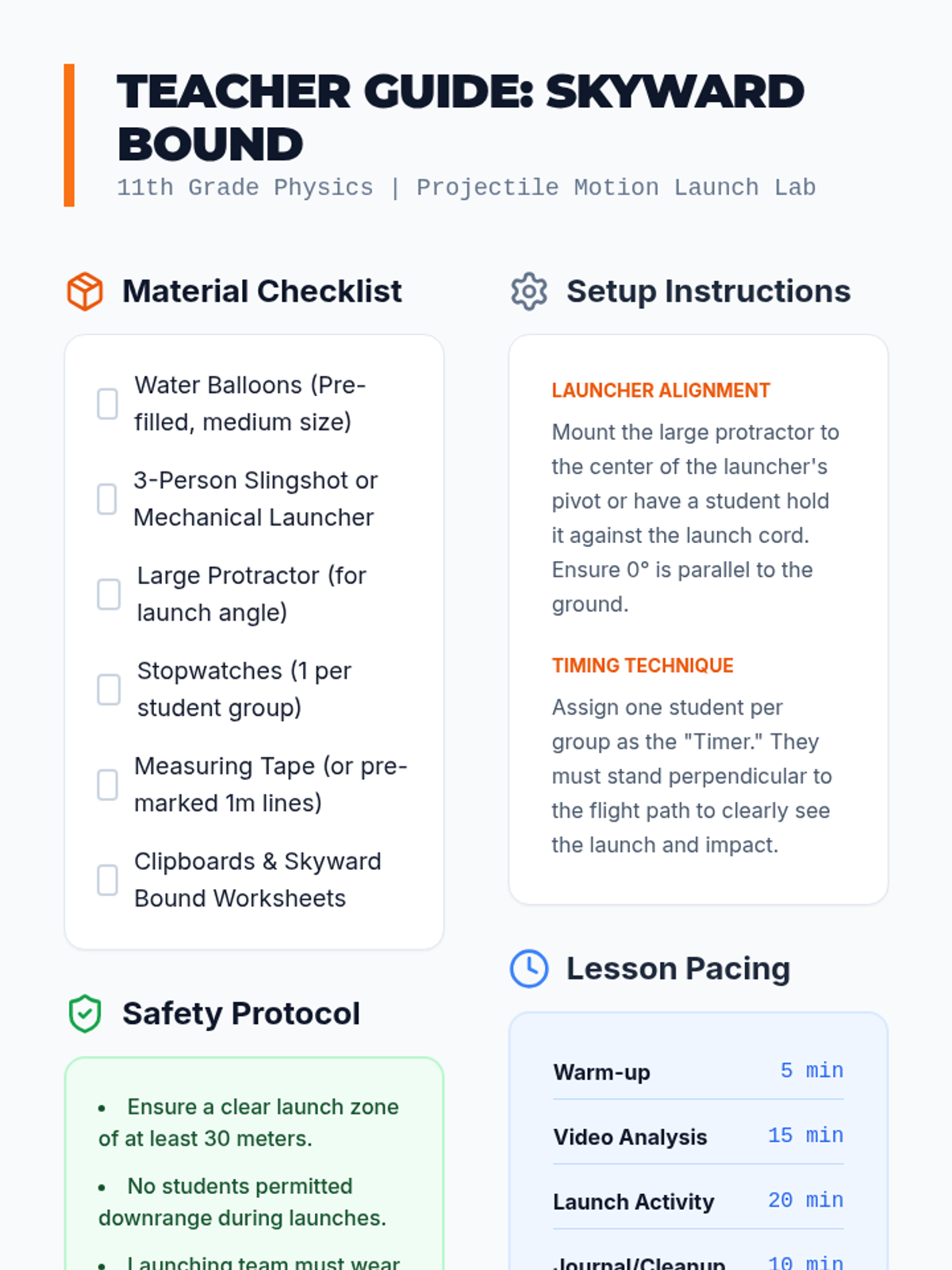Tick the 3-Person Slingshot checkbox
Screen dimensions: 952x1270
(107, 499)
